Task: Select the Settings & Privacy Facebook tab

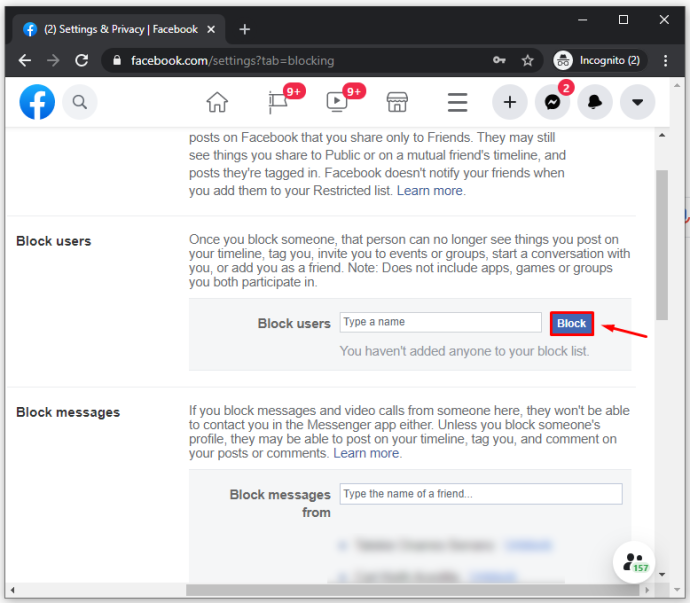Action: (119, 29)
